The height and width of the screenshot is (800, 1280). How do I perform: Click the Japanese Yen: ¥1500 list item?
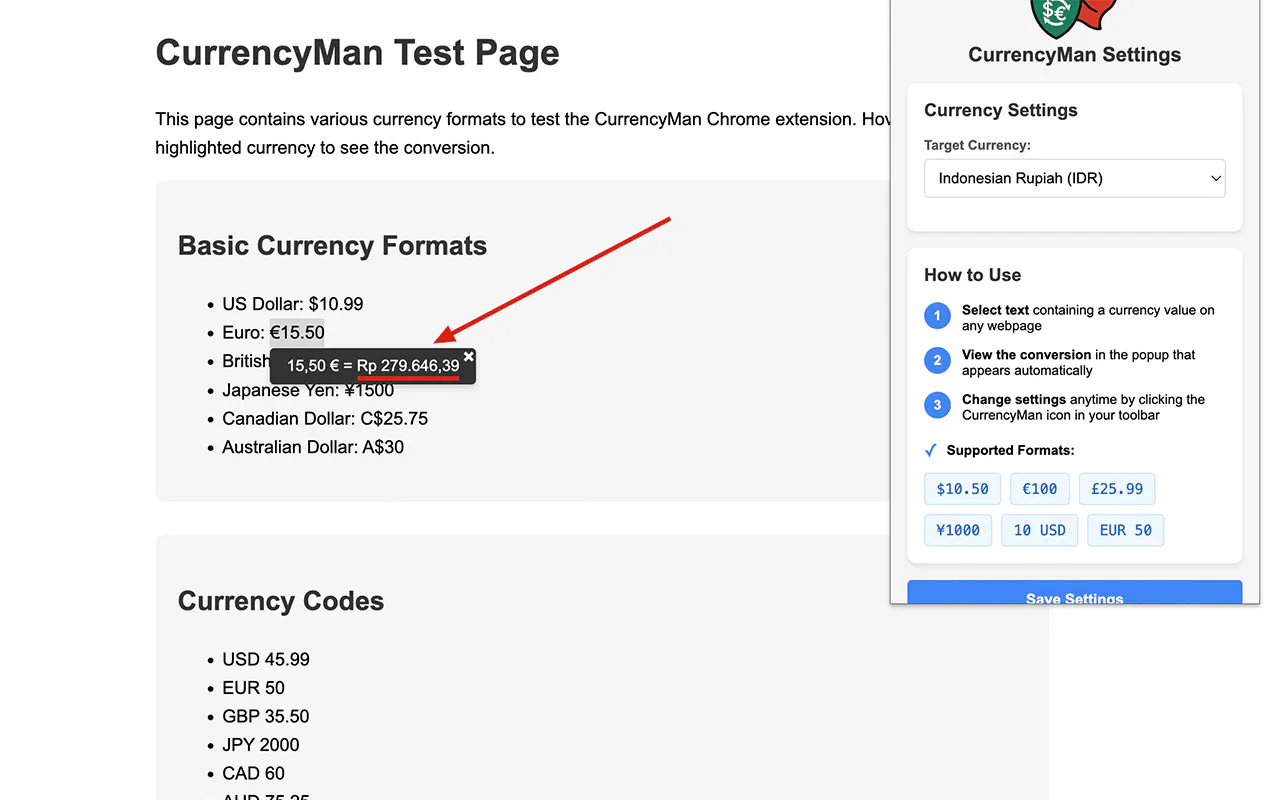click(308, 390)
